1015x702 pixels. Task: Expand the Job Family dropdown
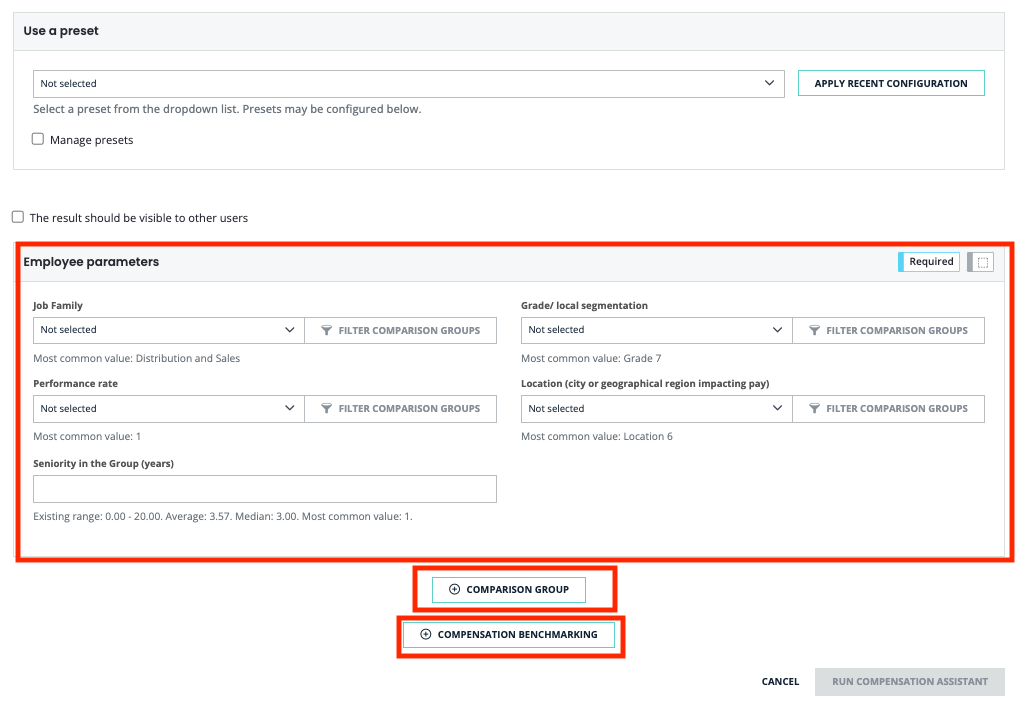click(x=167, y=330)
